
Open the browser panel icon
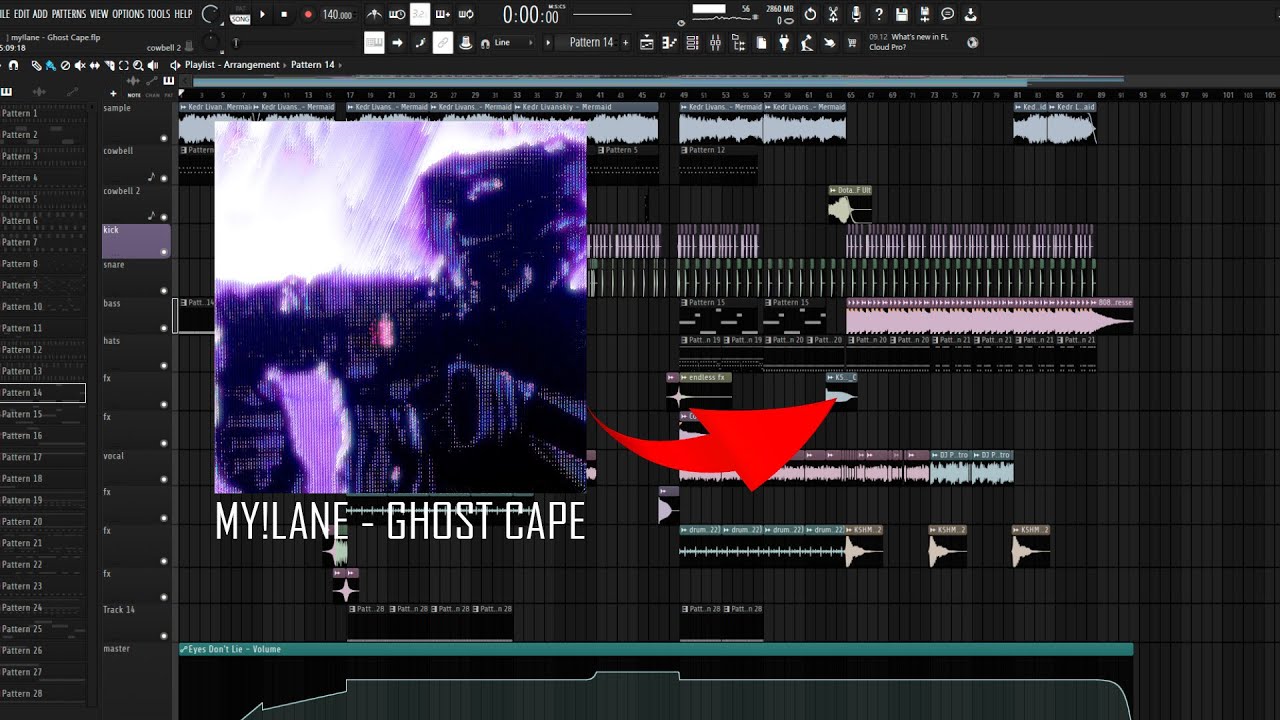[738, 43]
